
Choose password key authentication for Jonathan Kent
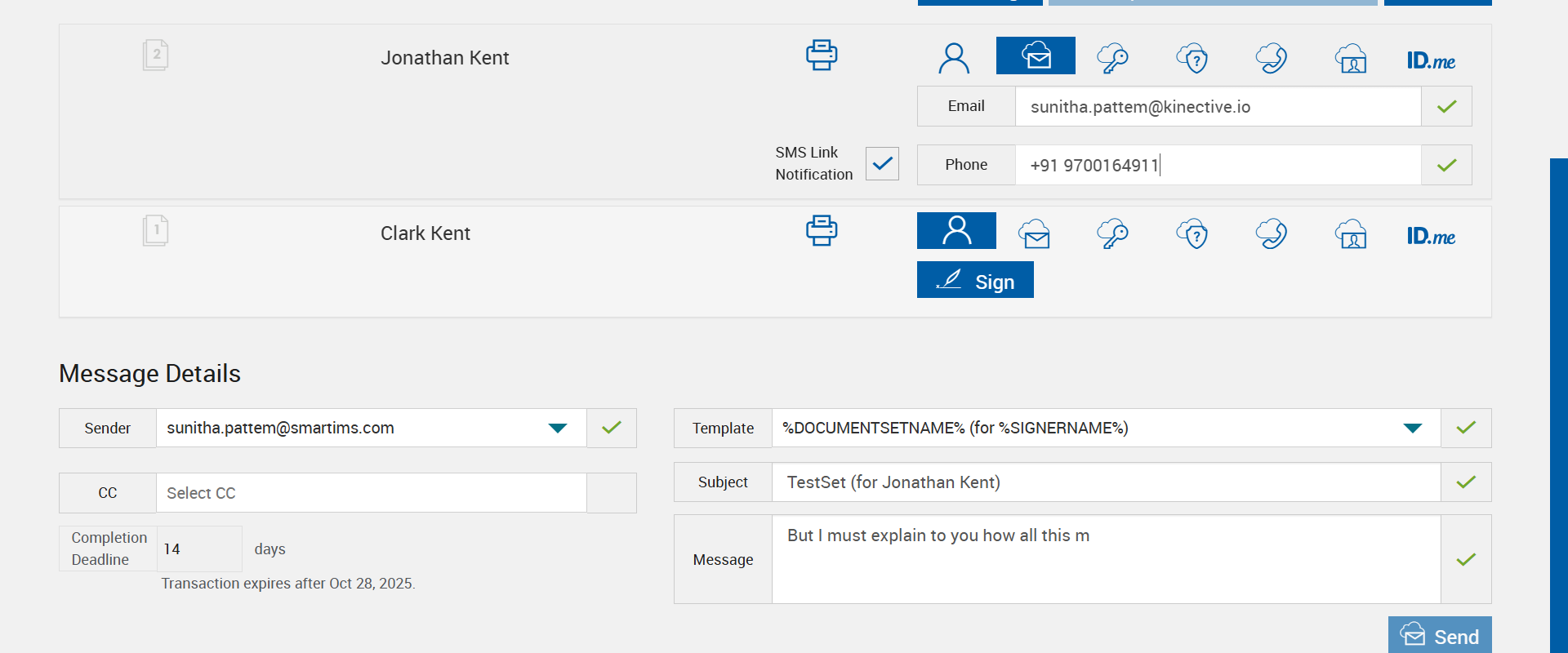pos(1112,58)
